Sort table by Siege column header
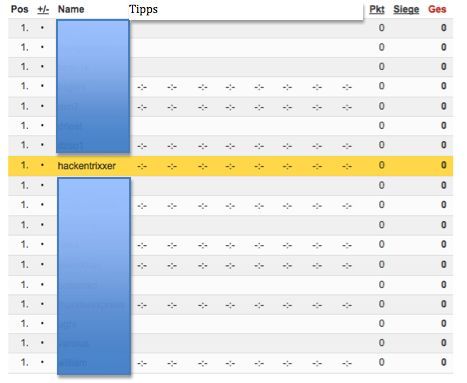Image resolution: width=467 pixels, height=383 pixels. tap(406, 9)
